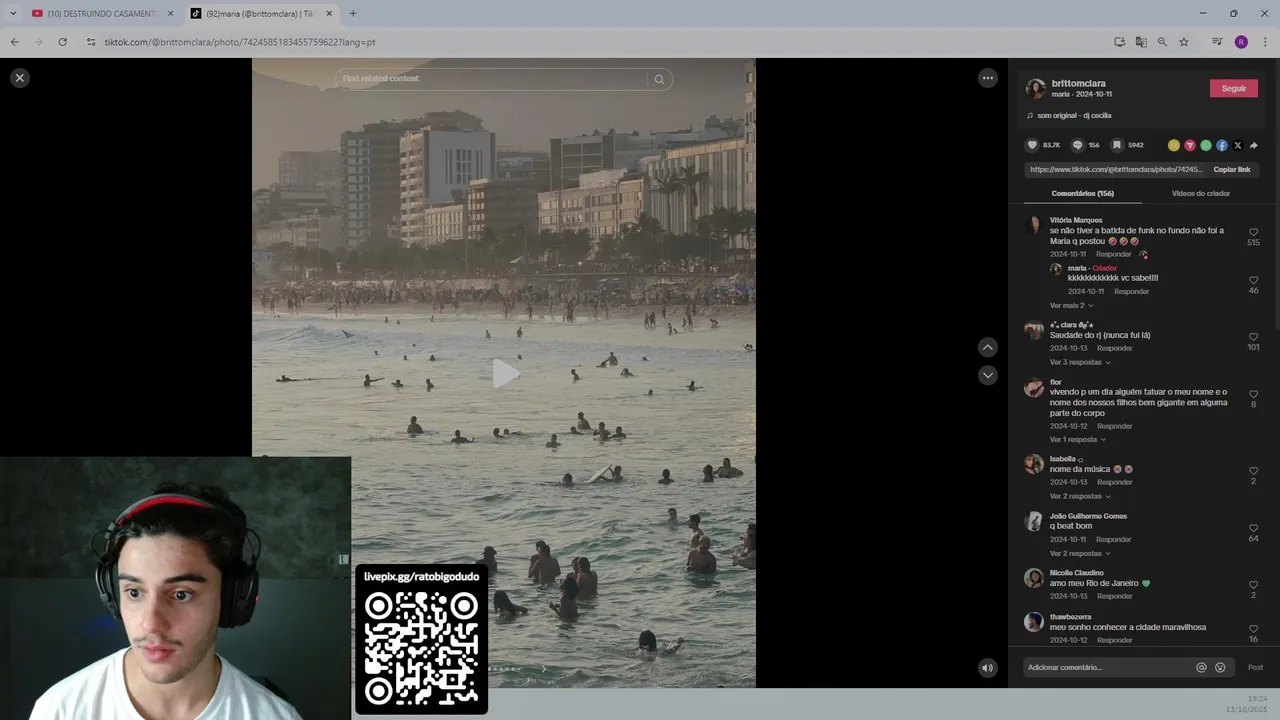Install app icon in address bar
Screen dimensions: 1280x720
click(1119, 42)
